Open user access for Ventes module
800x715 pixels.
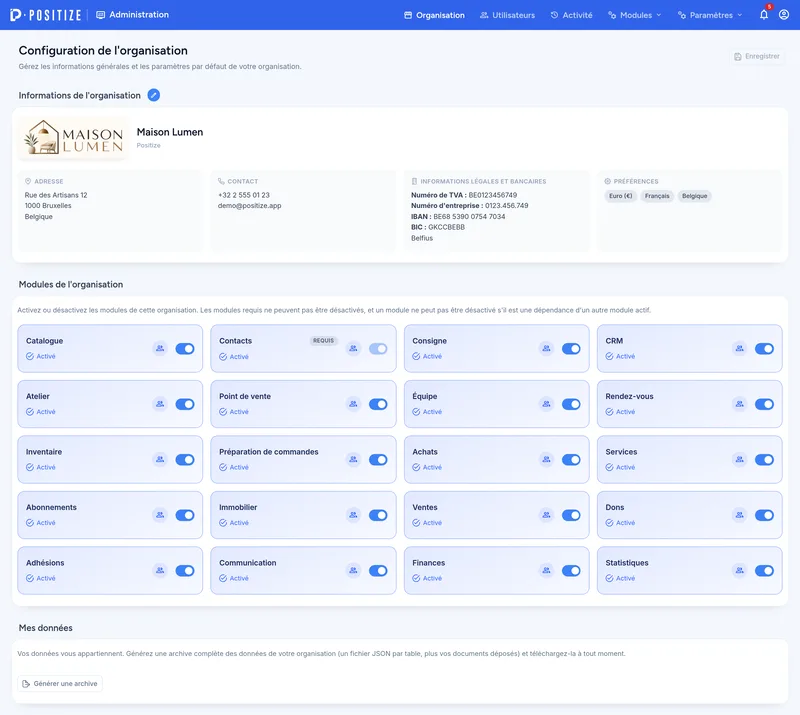click(x=546, y=515)
